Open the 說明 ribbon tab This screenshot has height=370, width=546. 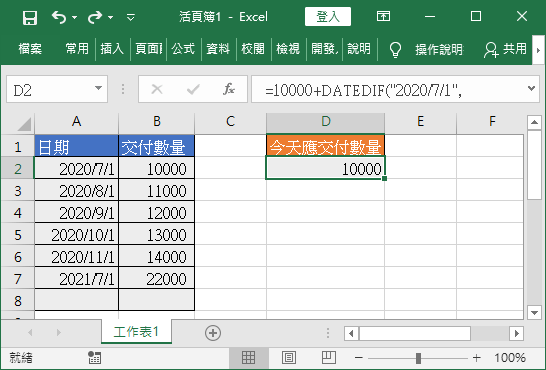(359, 49)
